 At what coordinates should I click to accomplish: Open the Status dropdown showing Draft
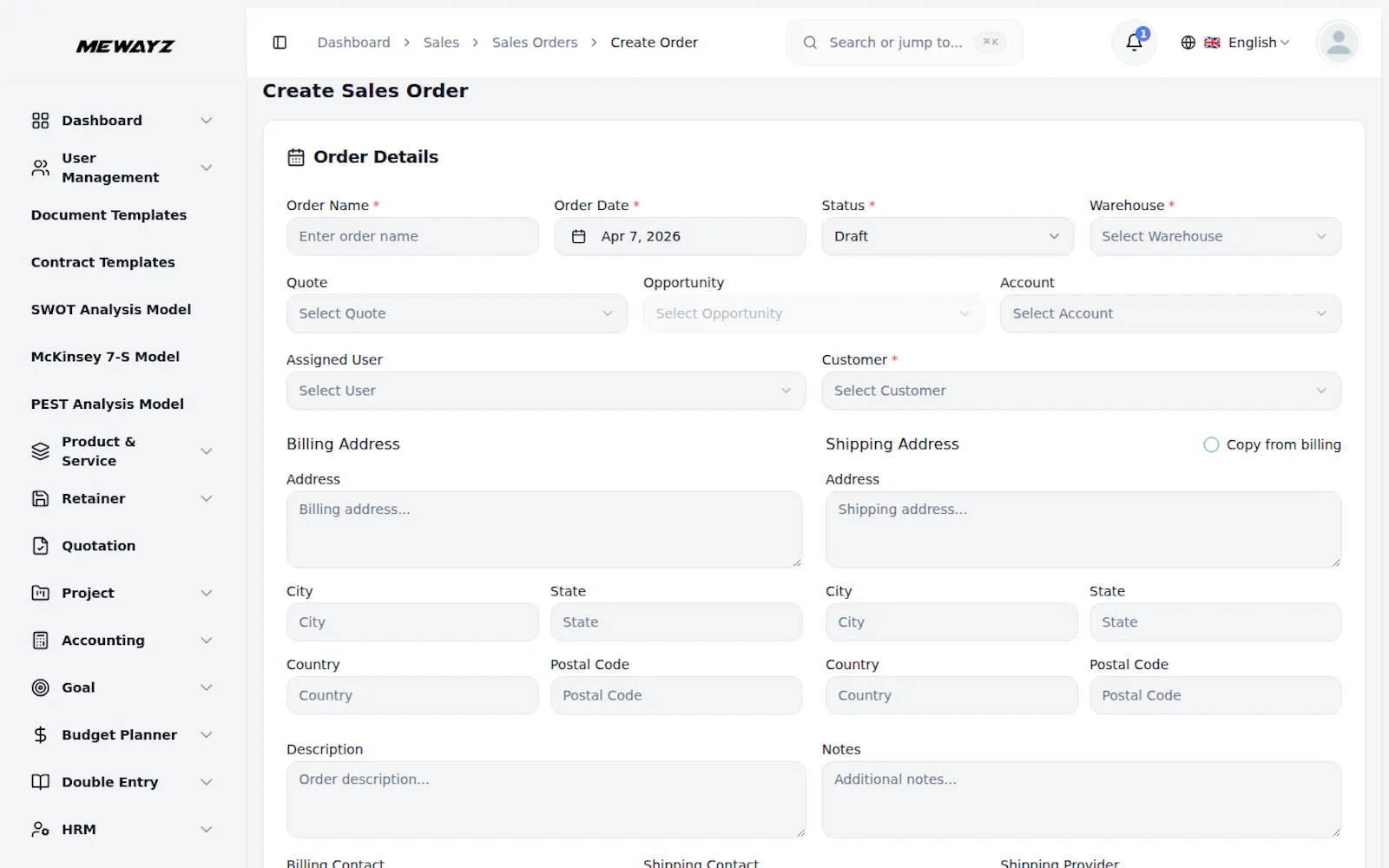click(x=947, y=236)
